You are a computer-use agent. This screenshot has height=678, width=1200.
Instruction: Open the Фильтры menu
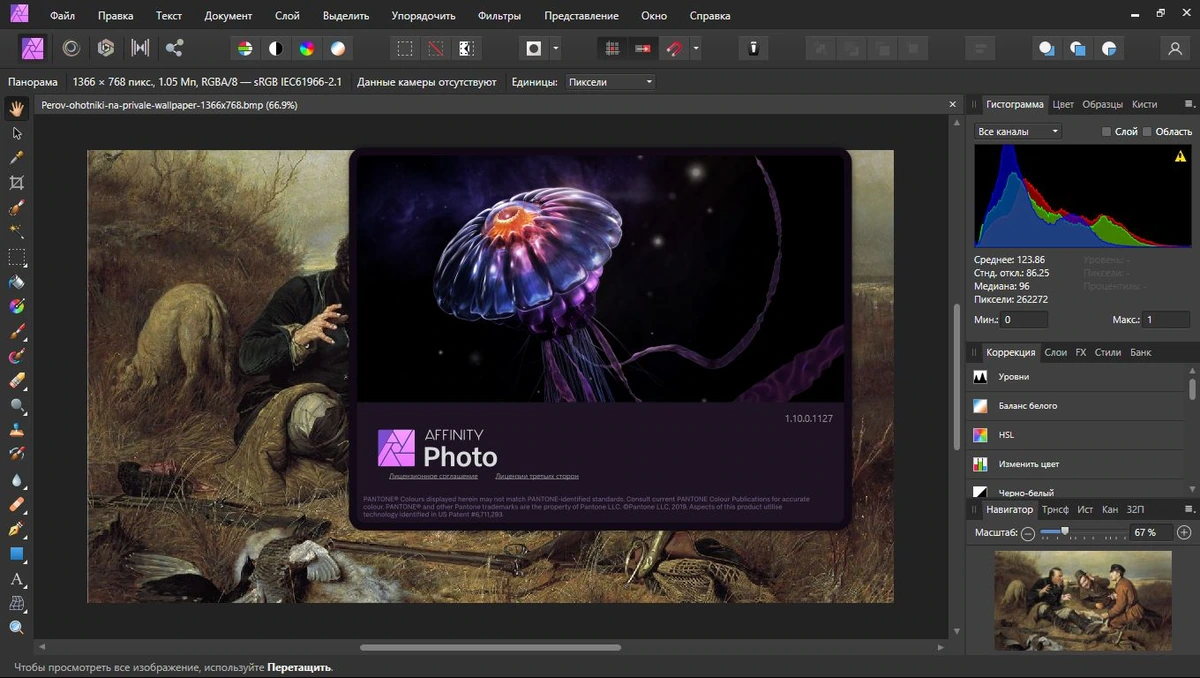[x=499, y=16]
